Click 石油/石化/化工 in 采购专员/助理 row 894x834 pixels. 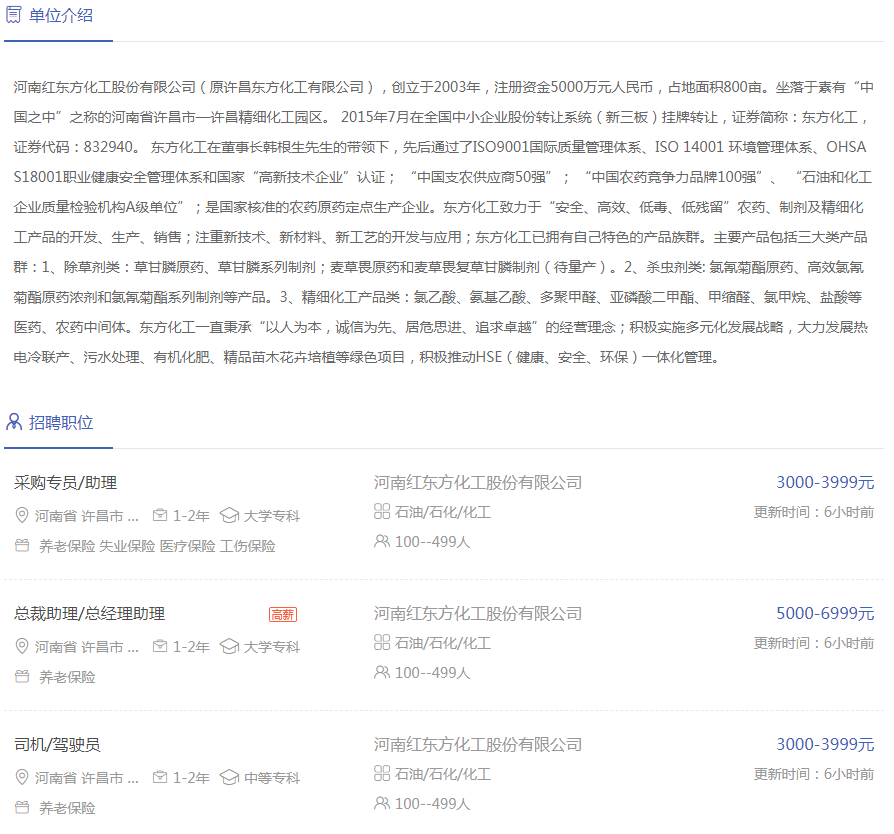click(x=443, y=512)
